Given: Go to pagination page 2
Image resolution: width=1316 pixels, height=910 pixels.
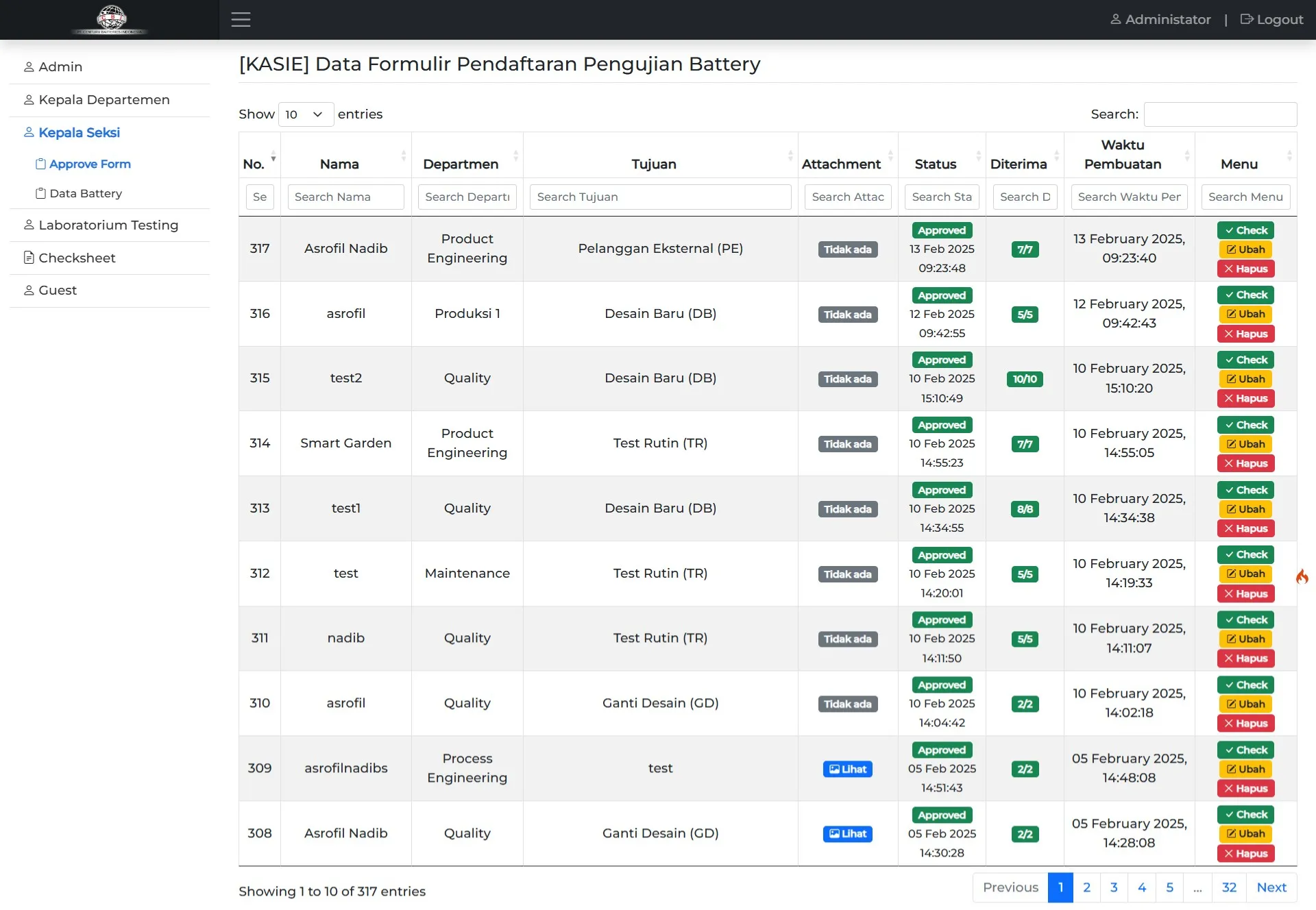Looking at the screenshot, I should (1086, 888).
